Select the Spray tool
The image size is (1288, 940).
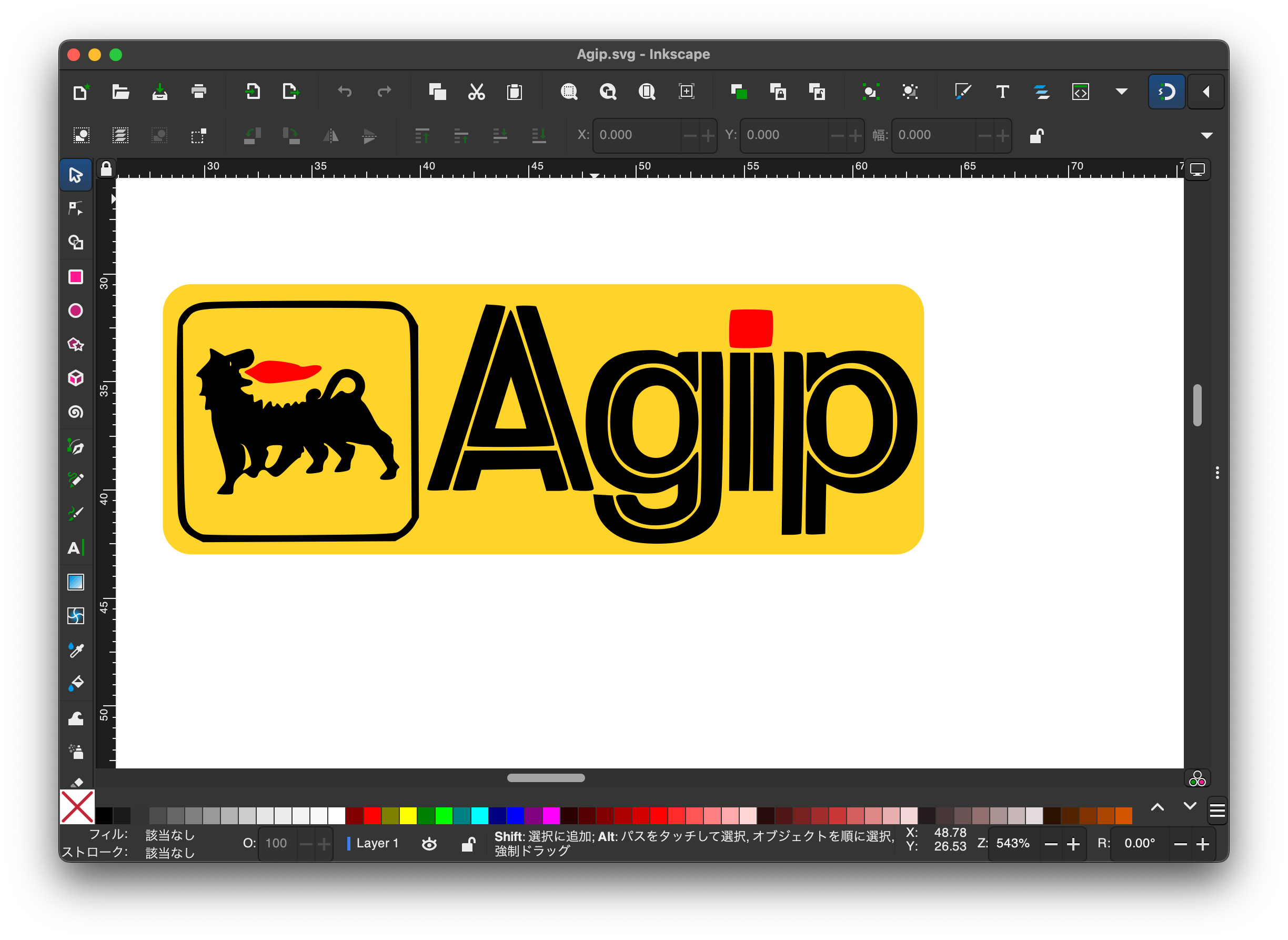pos(76,752)
